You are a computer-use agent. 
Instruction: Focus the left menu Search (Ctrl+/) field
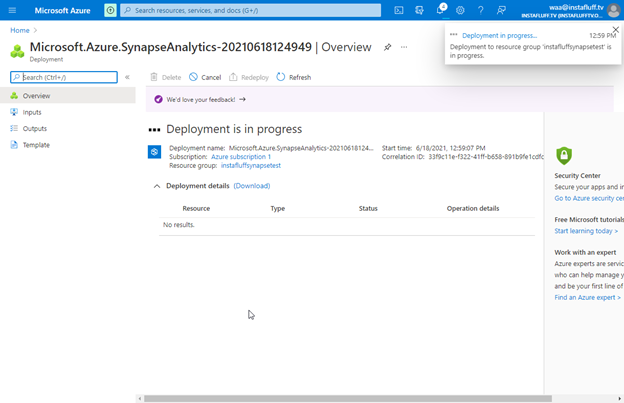pyautogui.click(x=64, y=77)
